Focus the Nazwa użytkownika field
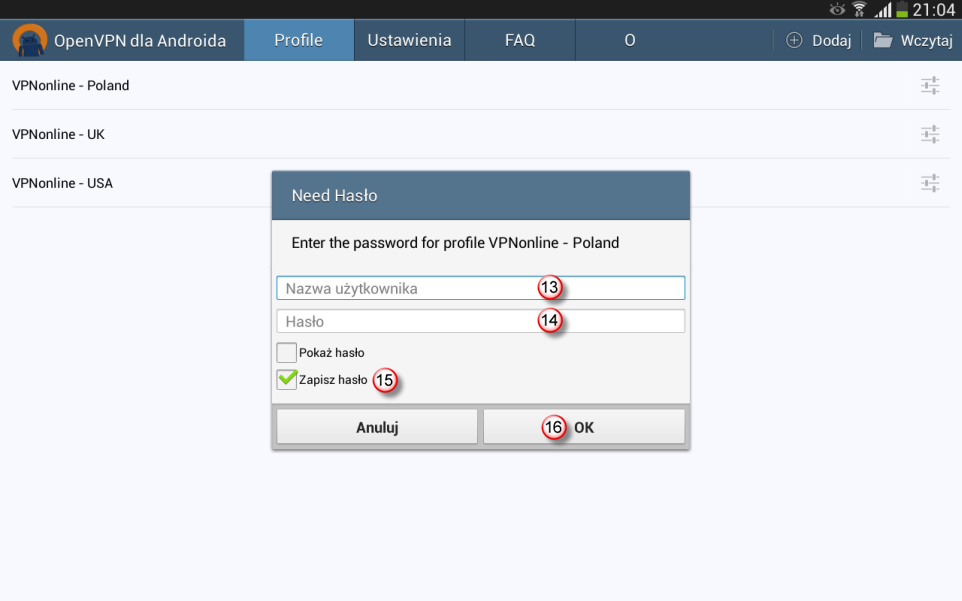Image resolution: width=962 pixels, height=601 pixels. (480, 288)
